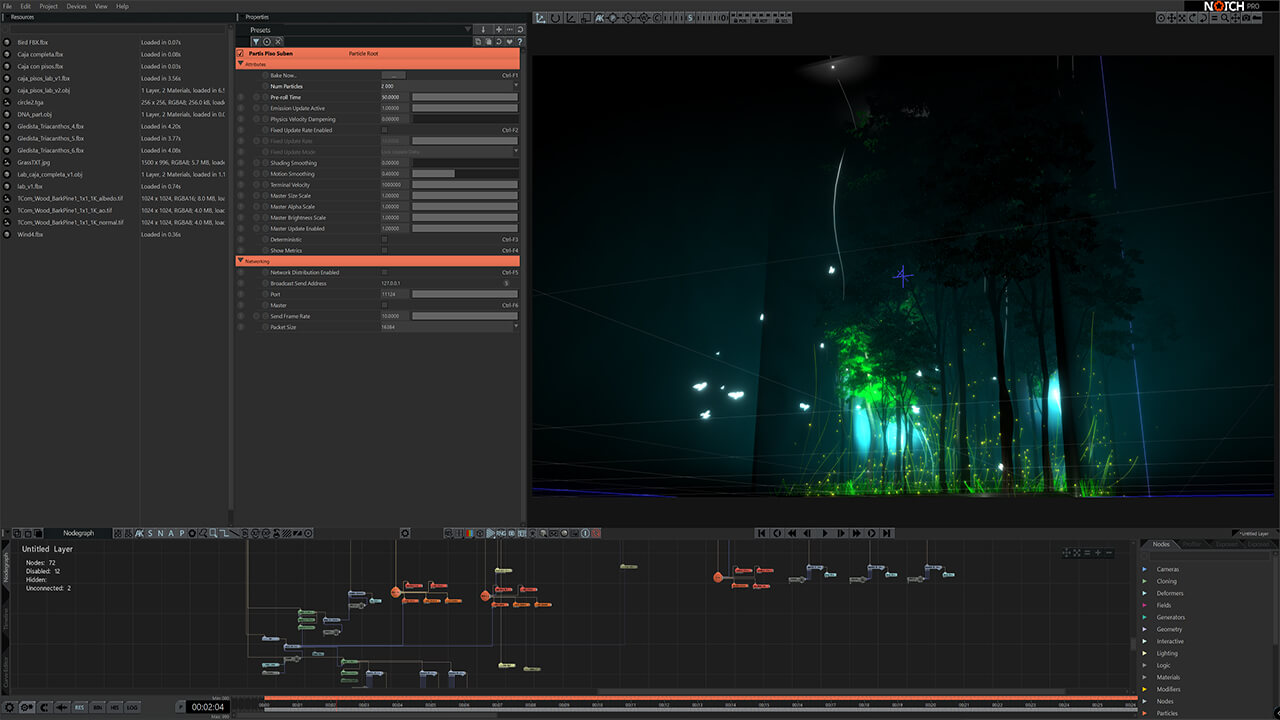Viewport: 1280px width, 720px height.
Task: Click the fast-forward playback button
Action: pyautogui.click(x=856, y=533)
